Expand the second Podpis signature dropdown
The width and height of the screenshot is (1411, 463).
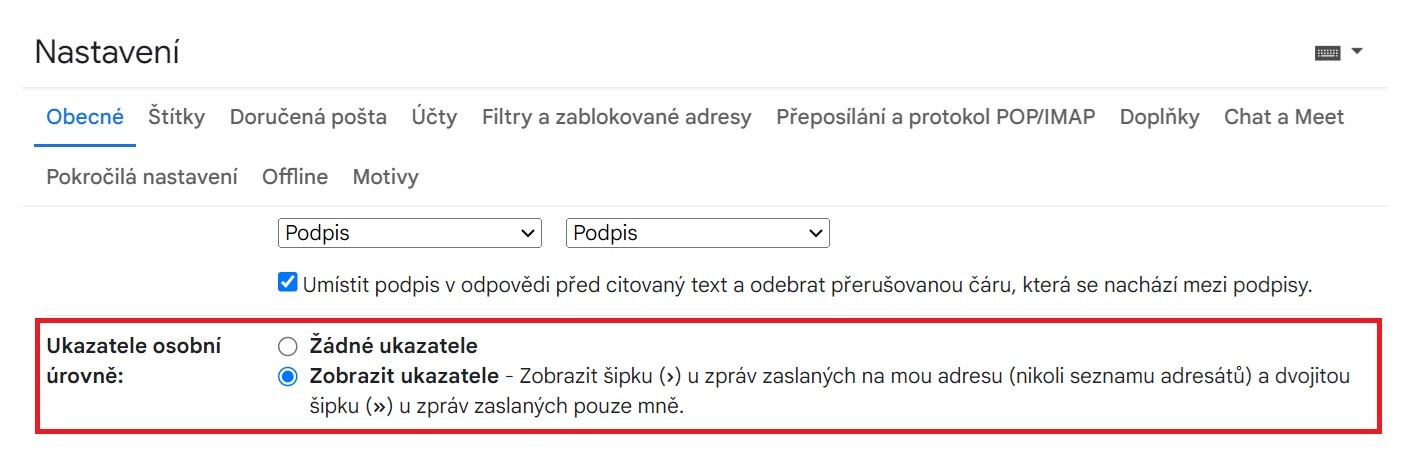click(697, 233)
